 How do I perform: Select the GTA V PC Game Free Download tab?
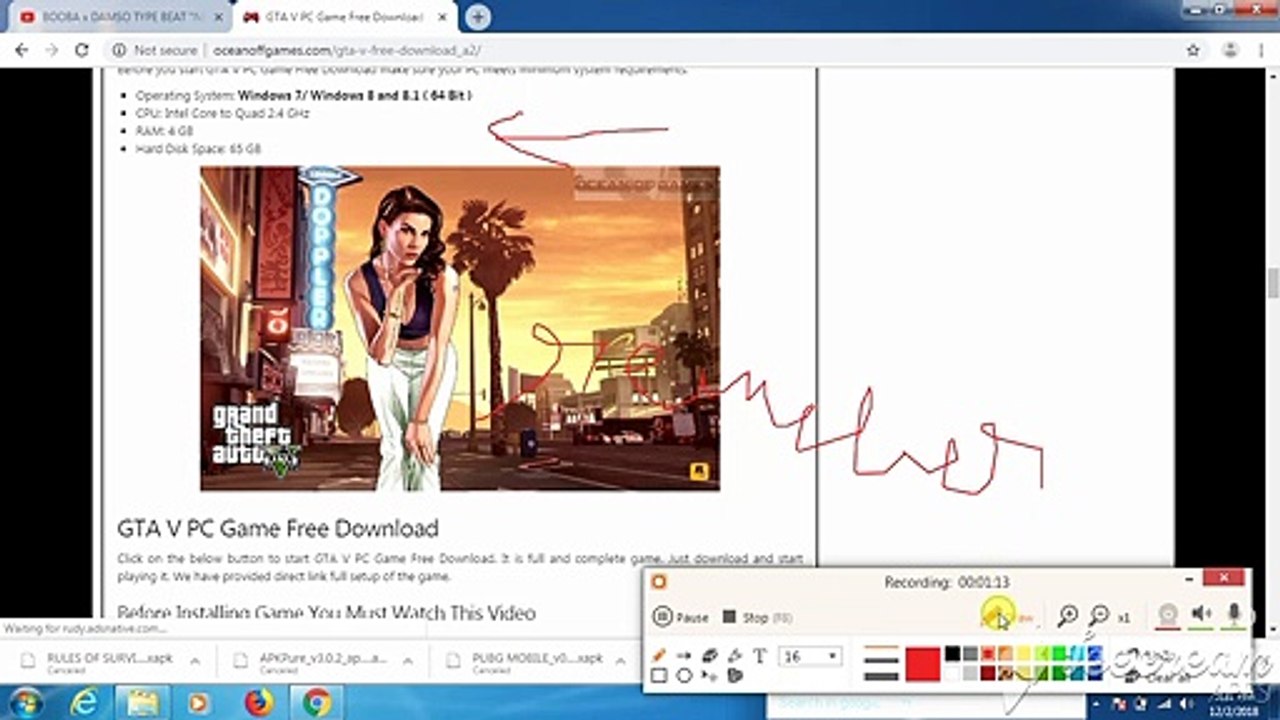pos(346,17)
